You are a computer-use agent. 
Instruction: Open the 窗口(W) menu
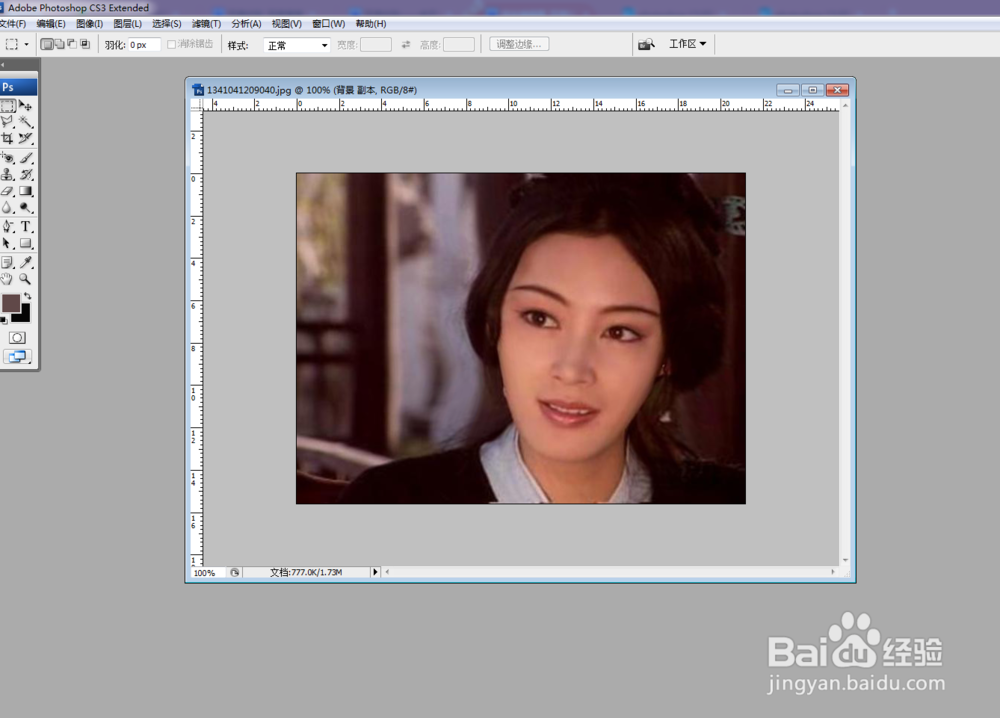click(328, 24)
